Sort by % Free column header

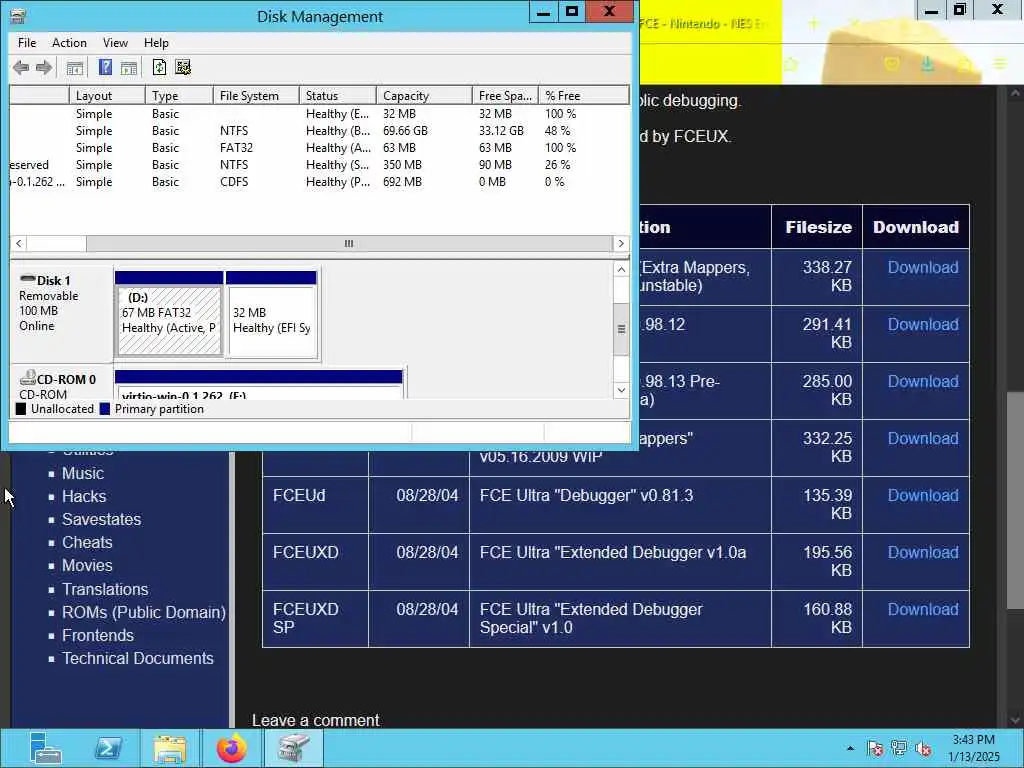coord(583,95)
